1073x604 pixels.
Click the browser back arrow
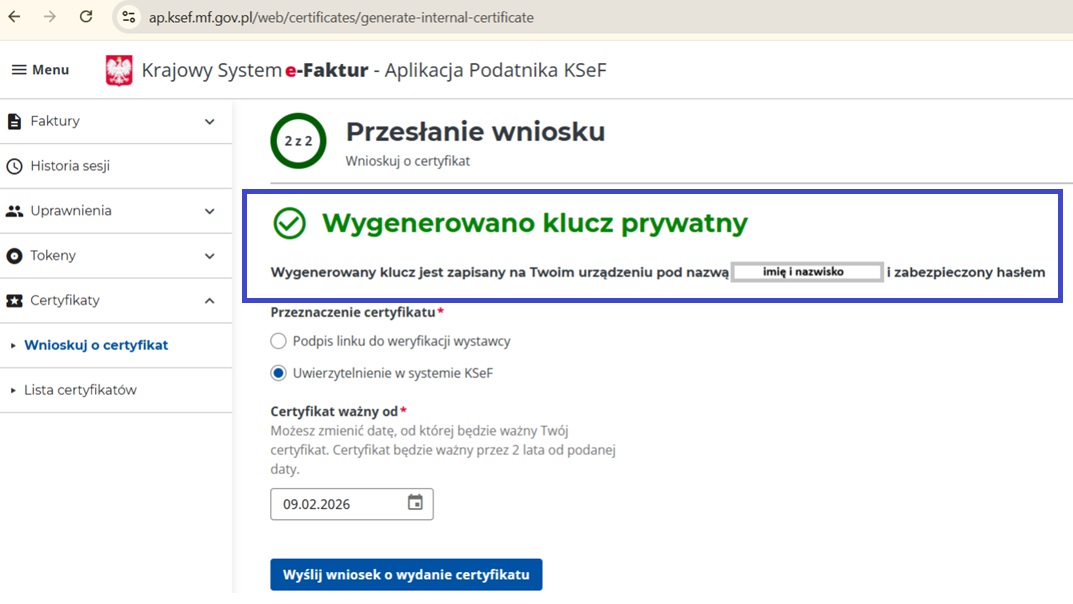tap(15, 17)
